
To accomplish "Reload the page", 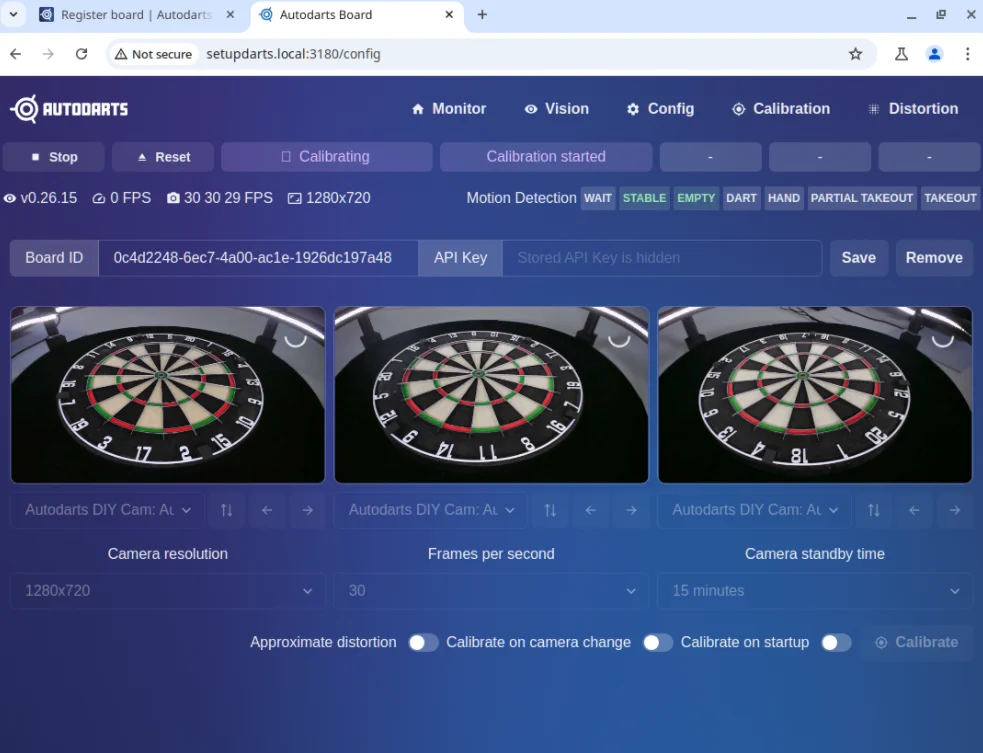I will pos(81,54).
